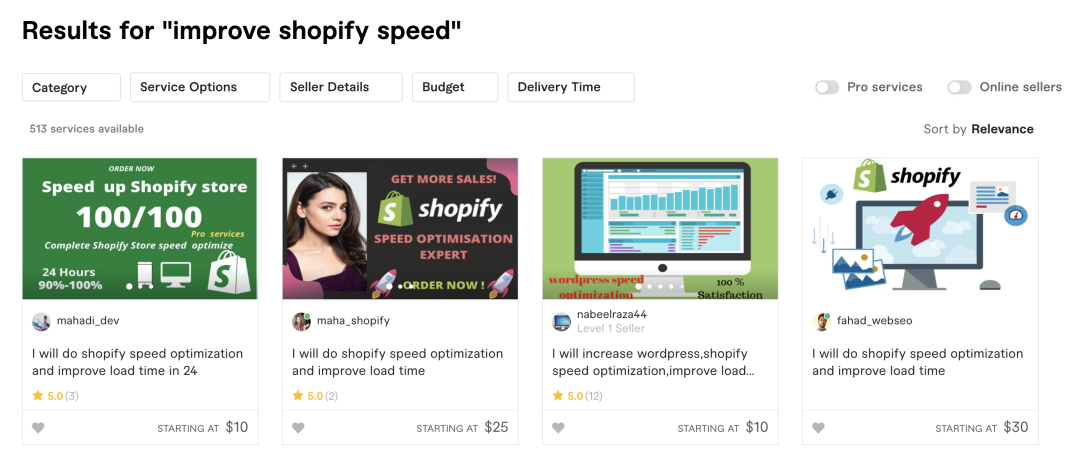Toggle Pro services switch
The image size is (1080, 463).
click(x=827, y=87)
